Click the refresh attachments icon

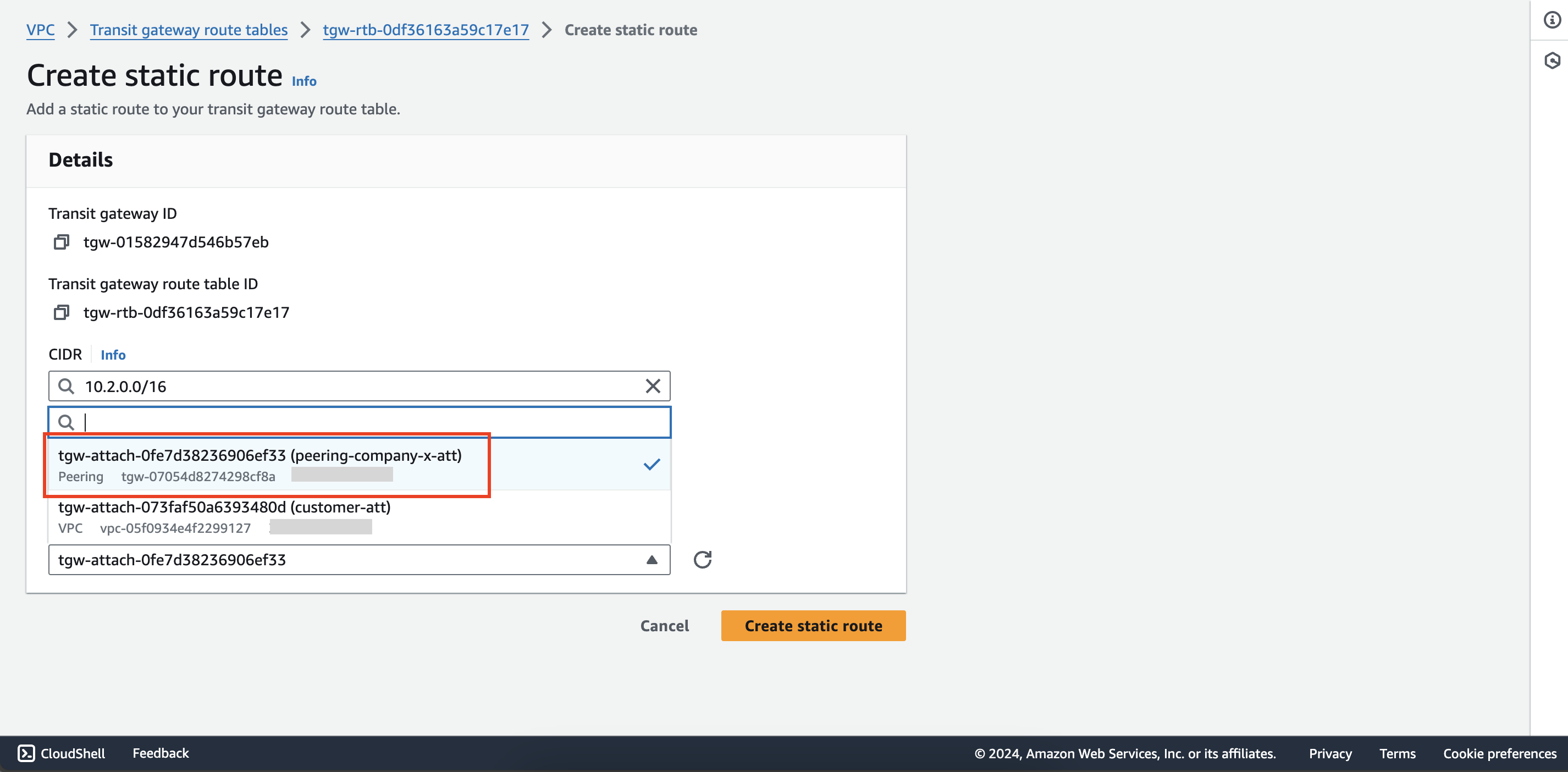pos(703,560)
